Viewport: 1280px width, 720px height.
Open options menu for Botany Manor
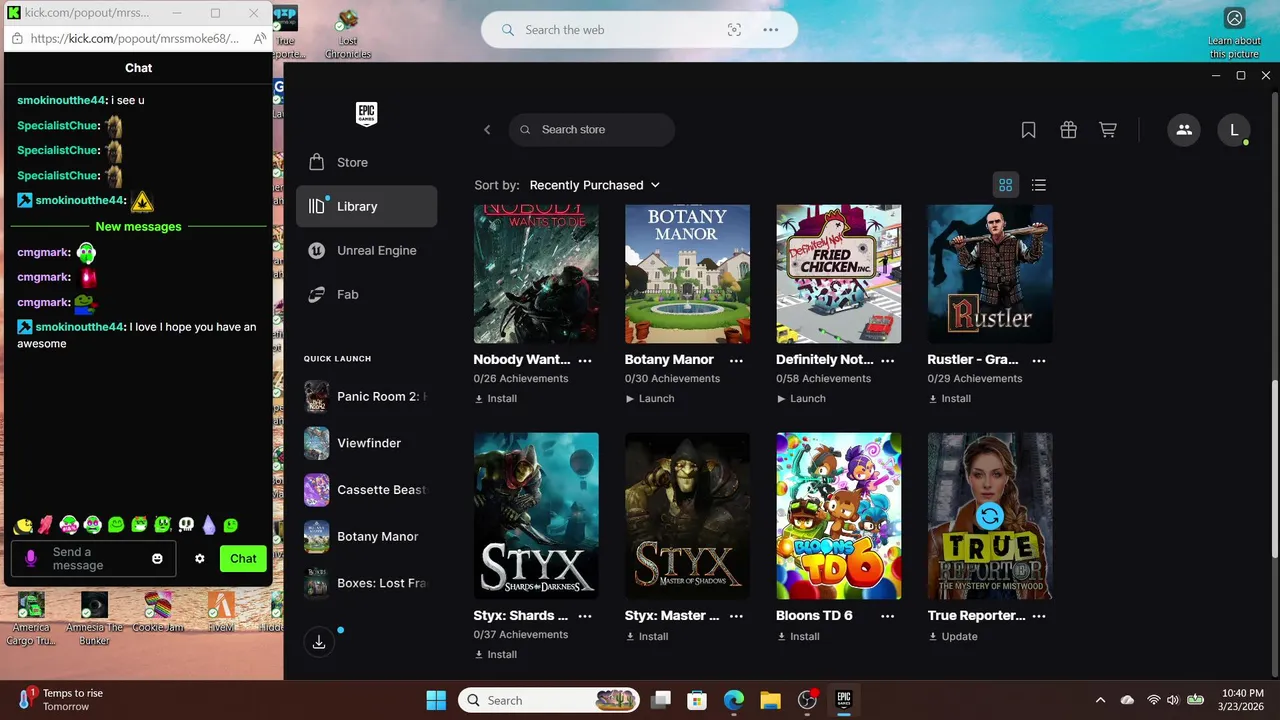point(736,360)
